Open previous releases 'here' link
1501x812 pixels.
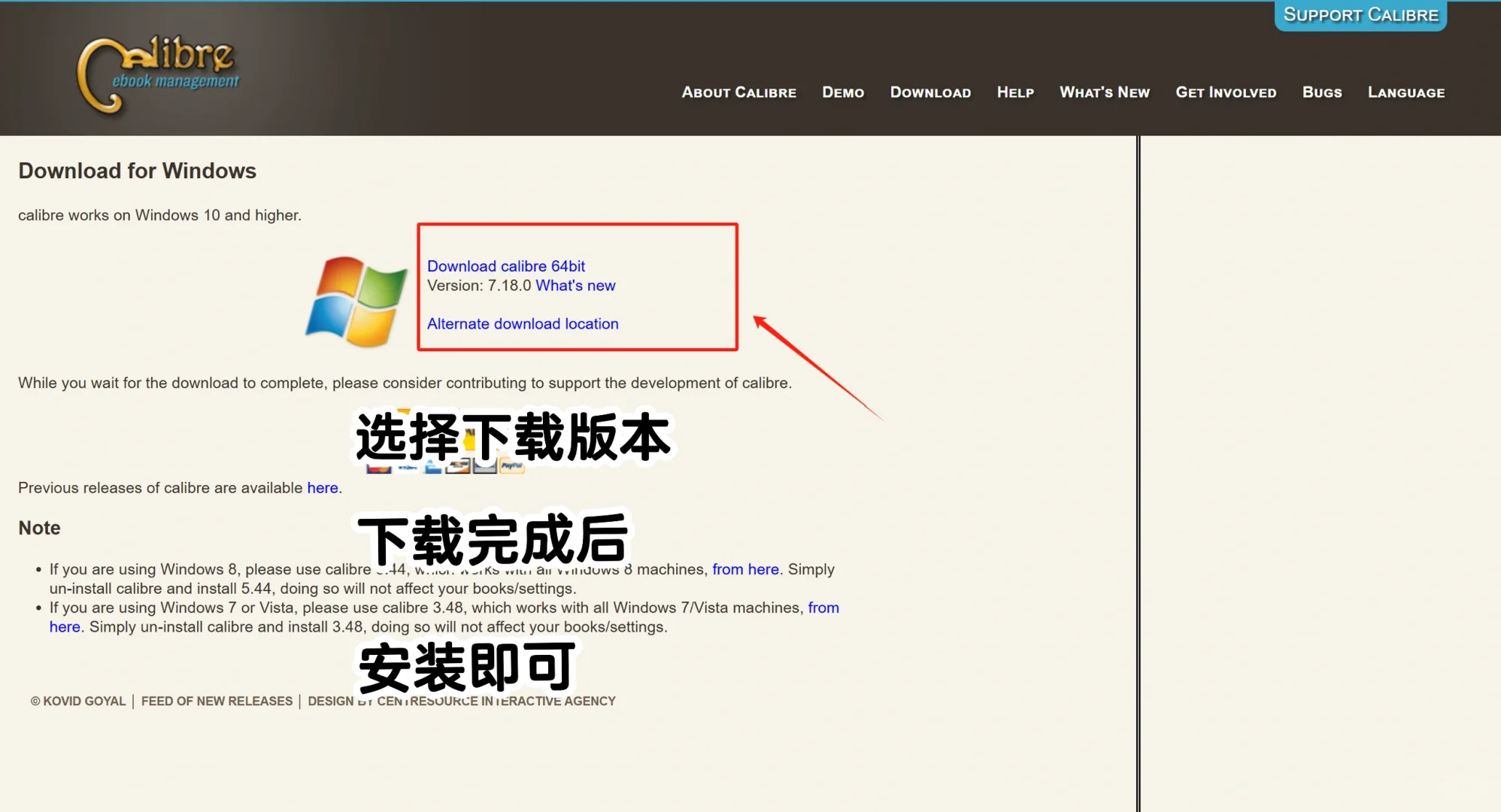323,488
